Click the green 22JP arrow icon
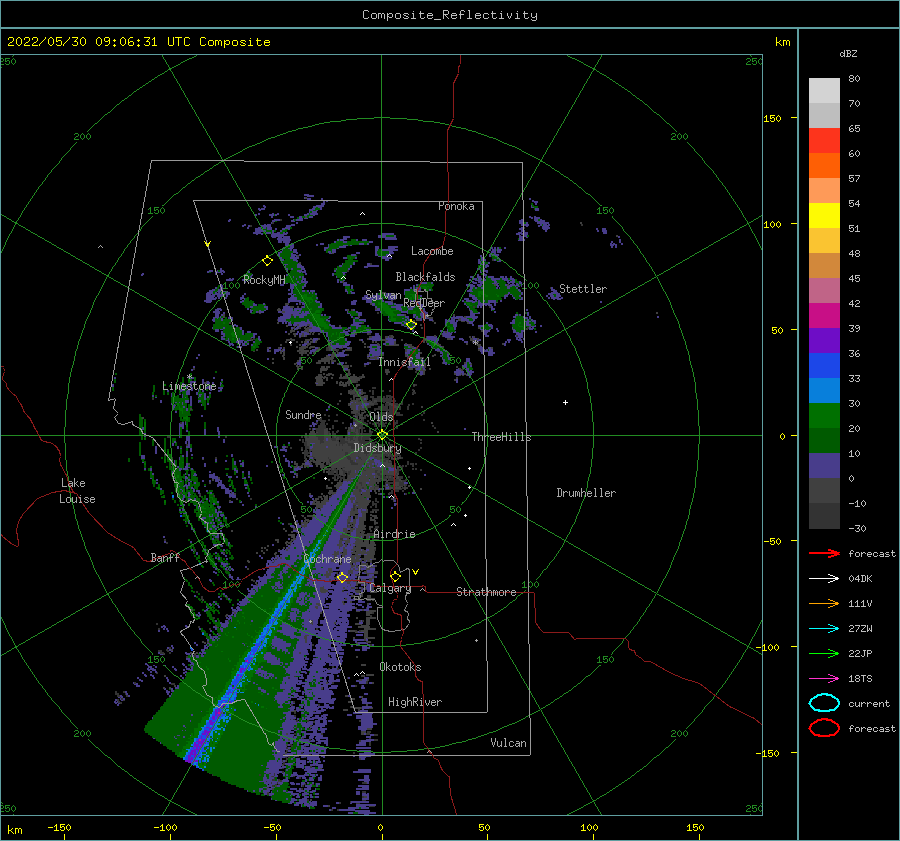The image size is (900, 841). (x=824, y=653)
